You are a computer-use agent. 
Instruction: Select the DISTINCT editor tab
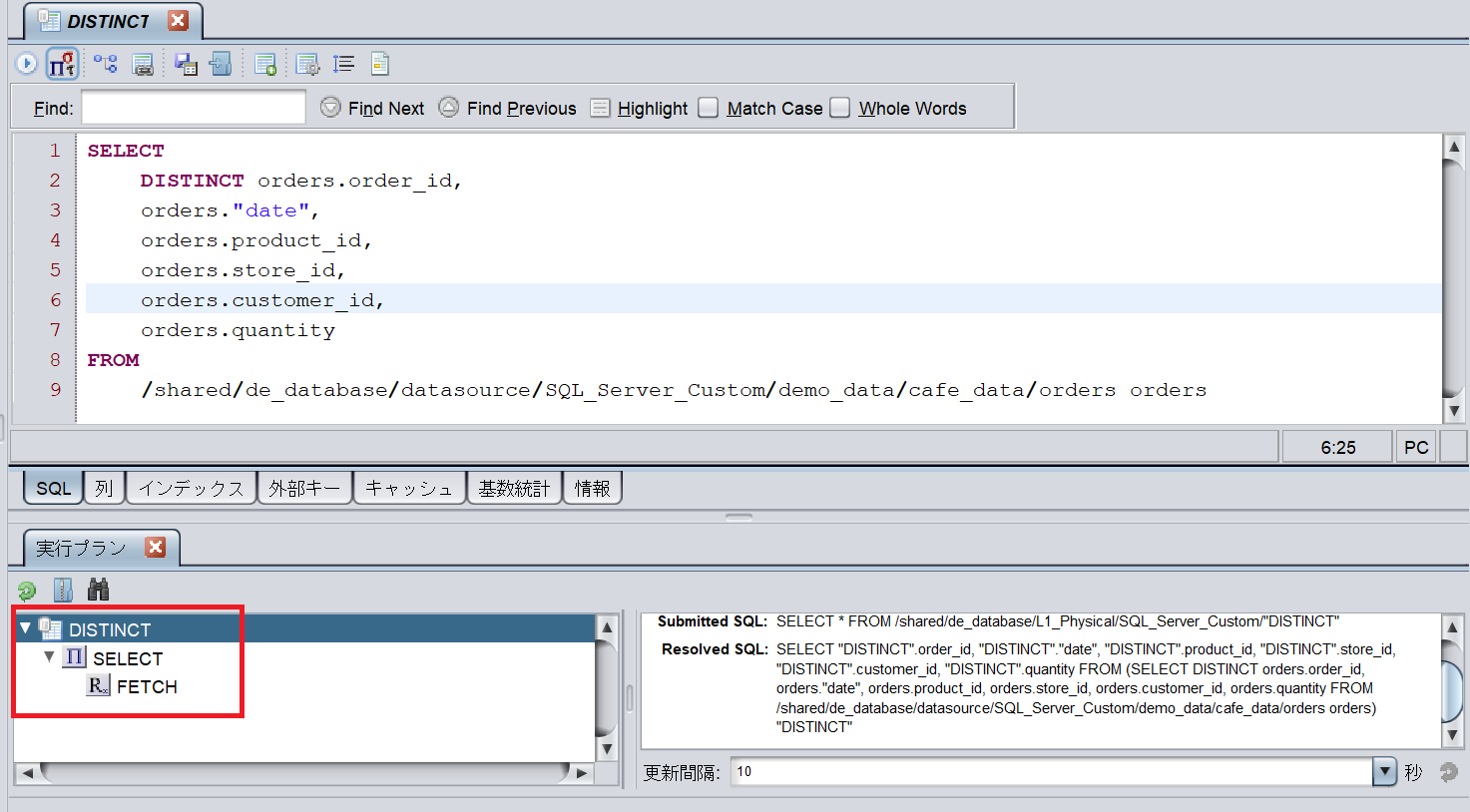click(x=108, y=21)
